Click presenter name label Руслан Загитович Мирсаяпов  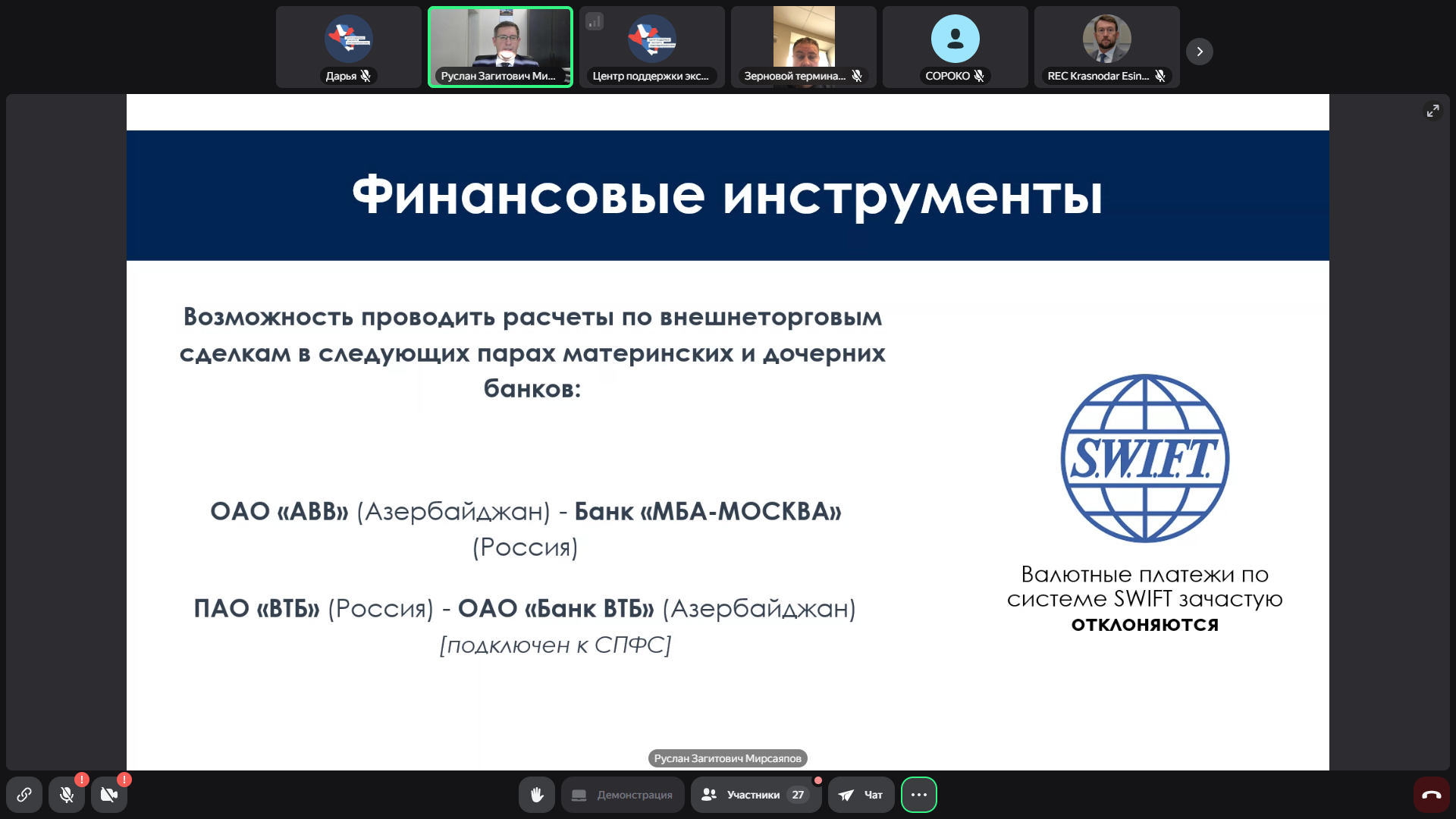click(727, 758)
